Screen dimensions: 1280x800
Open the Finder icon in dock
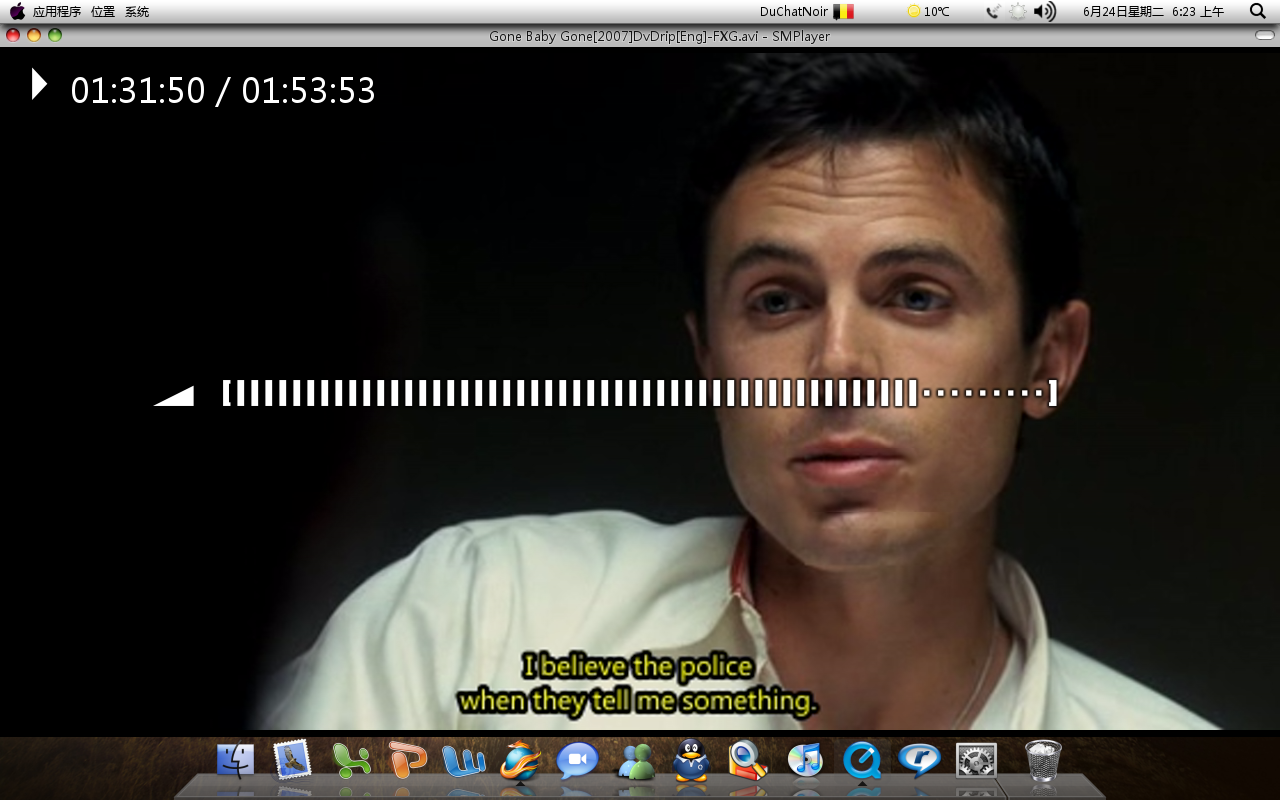236,760
